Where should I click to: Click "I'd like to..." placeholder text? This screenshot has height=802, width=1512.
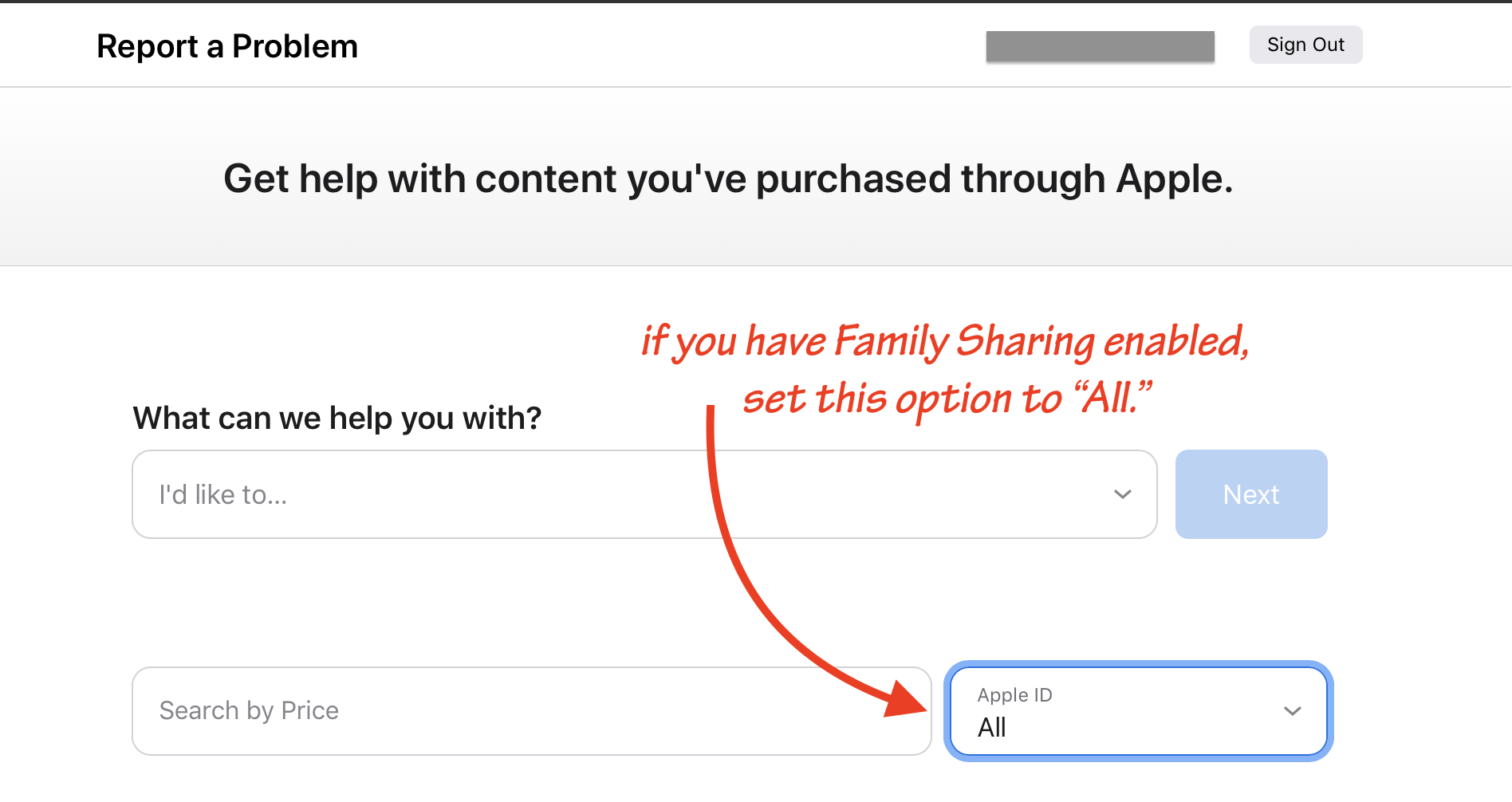tap(222, 495)
